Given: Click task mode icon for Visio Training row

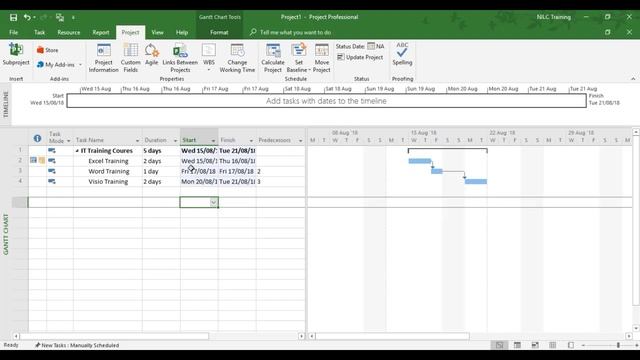Looking at the screenshot, I should tap(52, 181).
